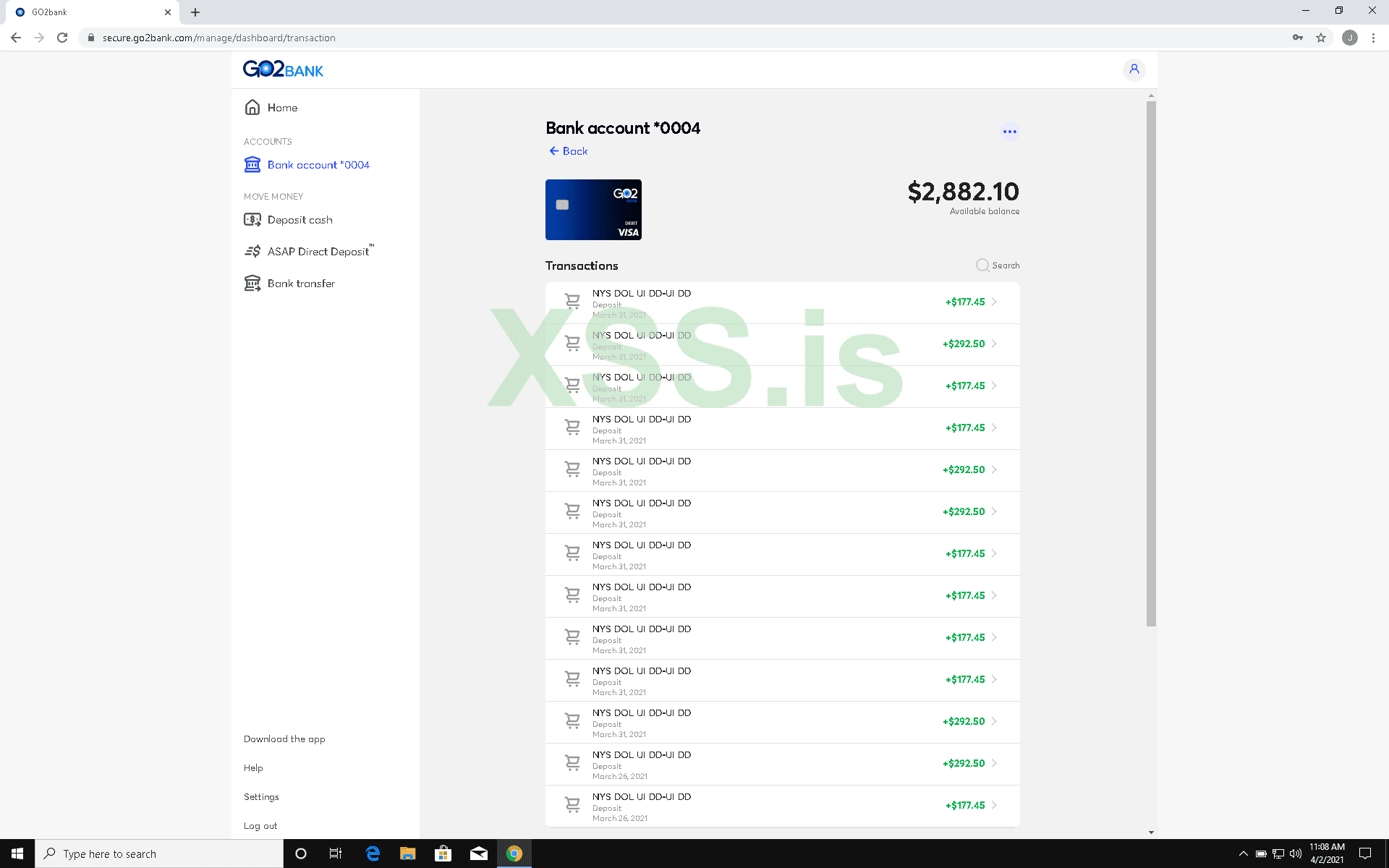Click the Deposit cash icon
1389x868 pixels.
point(252,220)
